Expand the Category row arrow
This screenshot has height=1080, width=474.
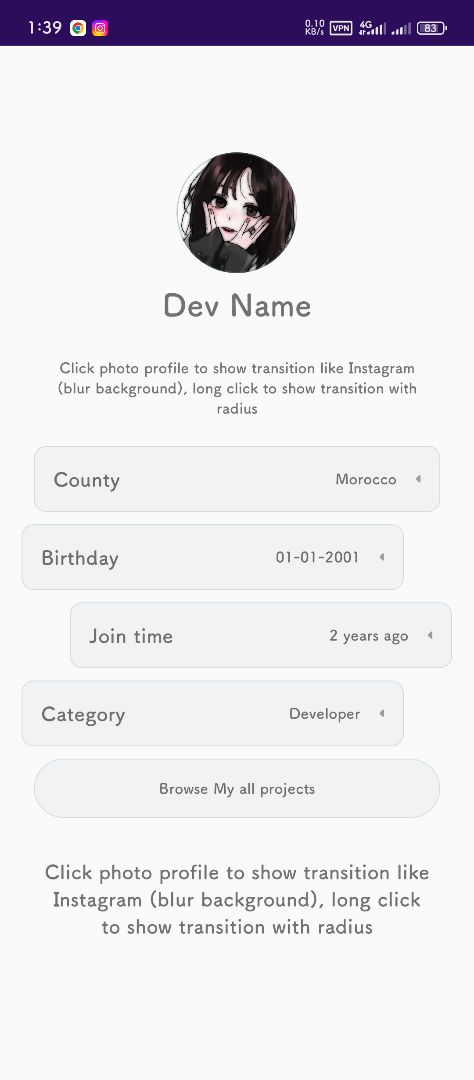[381, 714]
